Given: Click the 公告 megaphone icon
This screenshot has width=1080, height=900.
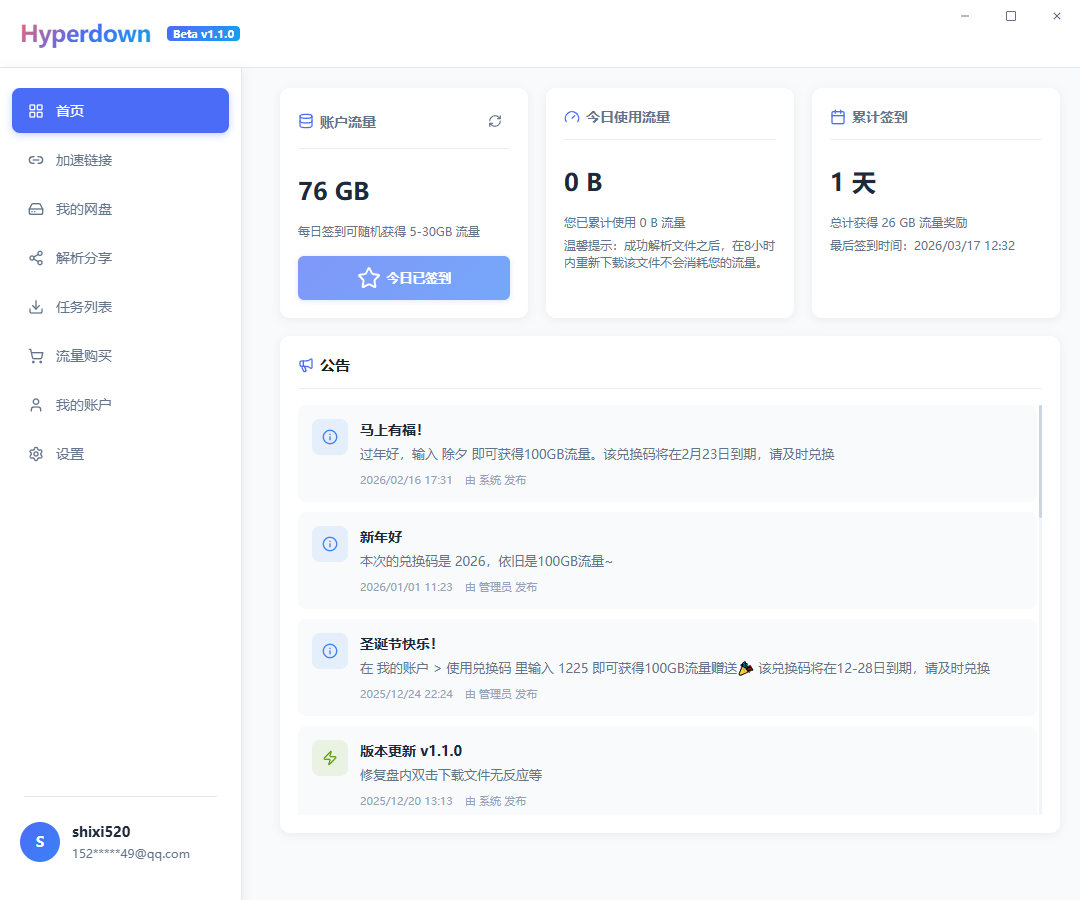Looking at the screenshot, I should click(305, 365).
